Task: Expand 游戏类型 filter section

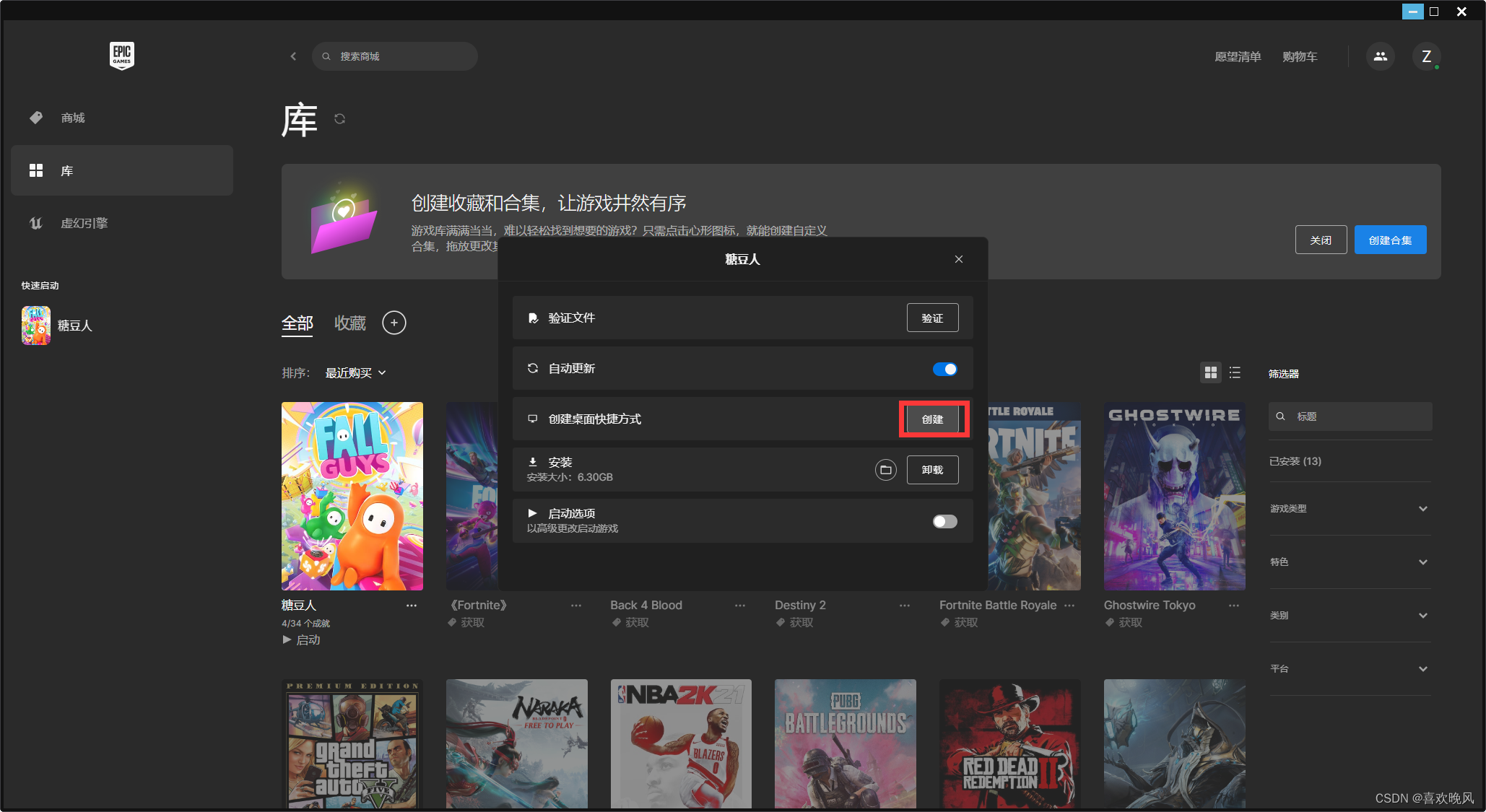Action: pyautogui.click(x=1350, y=509)
